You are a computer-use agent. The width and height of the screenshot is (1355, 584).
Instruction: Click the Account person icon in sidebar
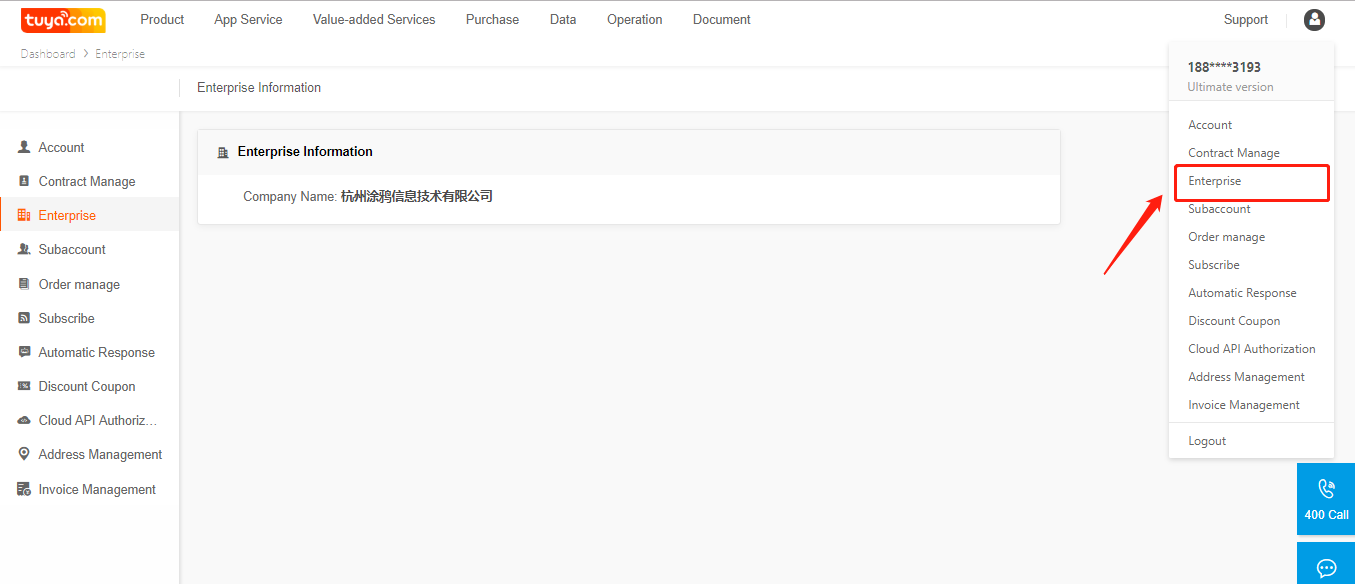click(x=24, y=147)
